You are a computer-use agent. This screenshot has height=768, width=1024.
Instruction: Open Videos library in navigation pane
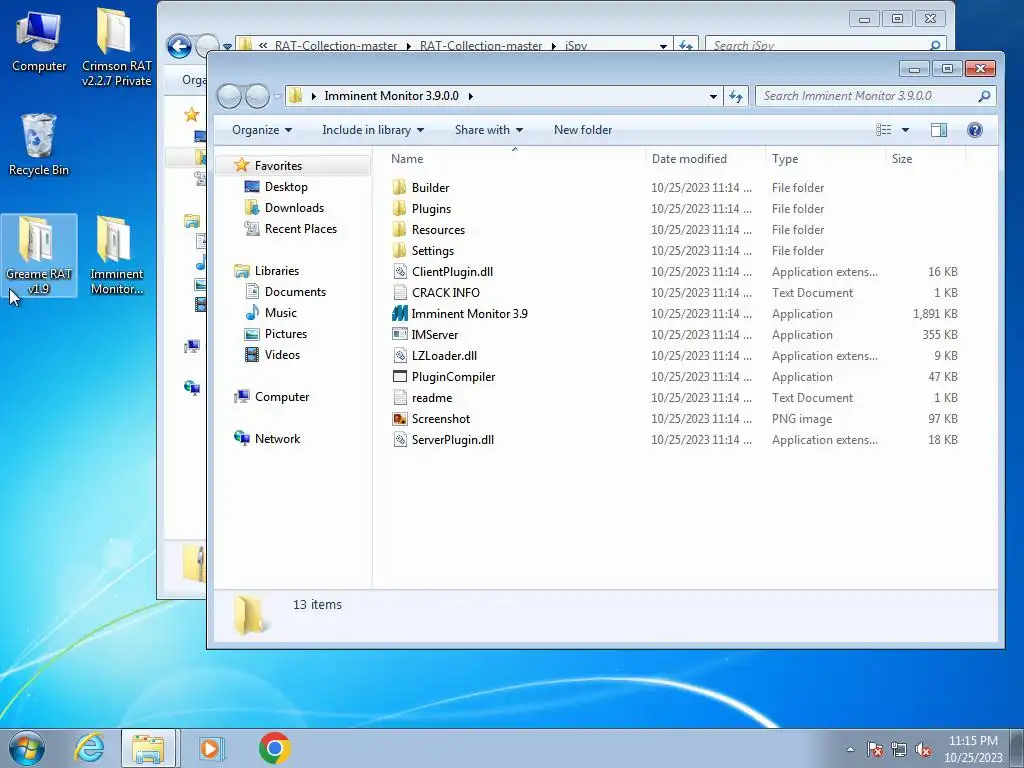point(281,355)
